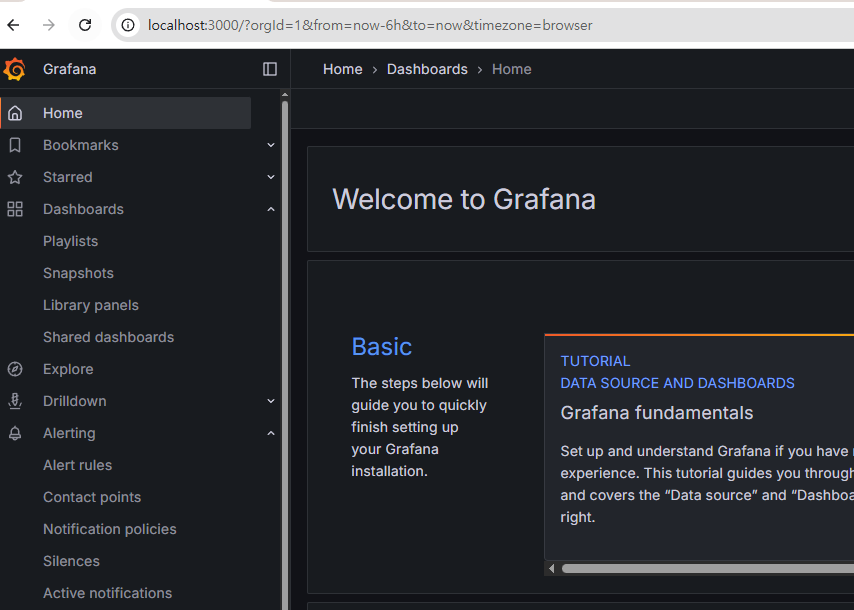The height and width of the screenshot is (610, 854).
Task: Open the Grafana fundamentals tutorial card
Action: click(699, 447)
